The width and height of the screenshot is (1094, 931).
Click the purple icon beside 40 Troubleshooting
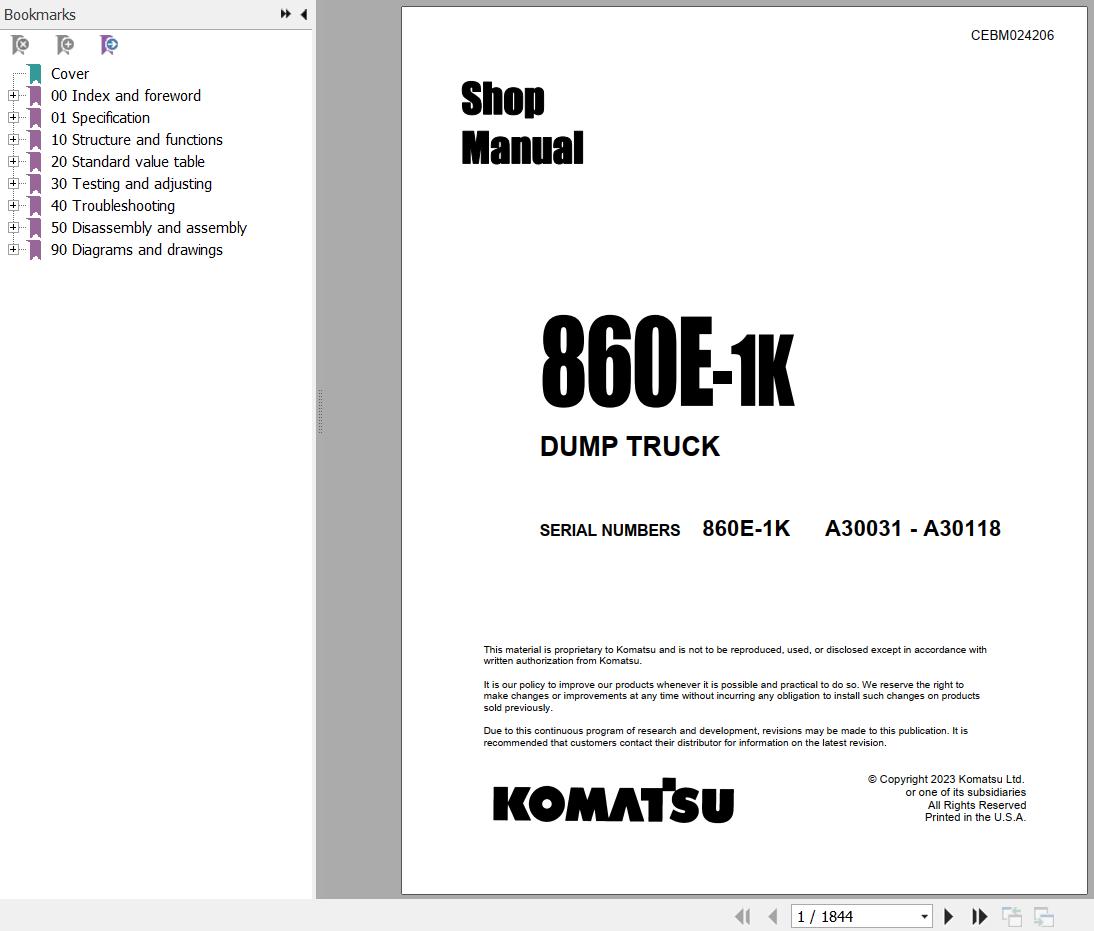(x=35, y=205)
